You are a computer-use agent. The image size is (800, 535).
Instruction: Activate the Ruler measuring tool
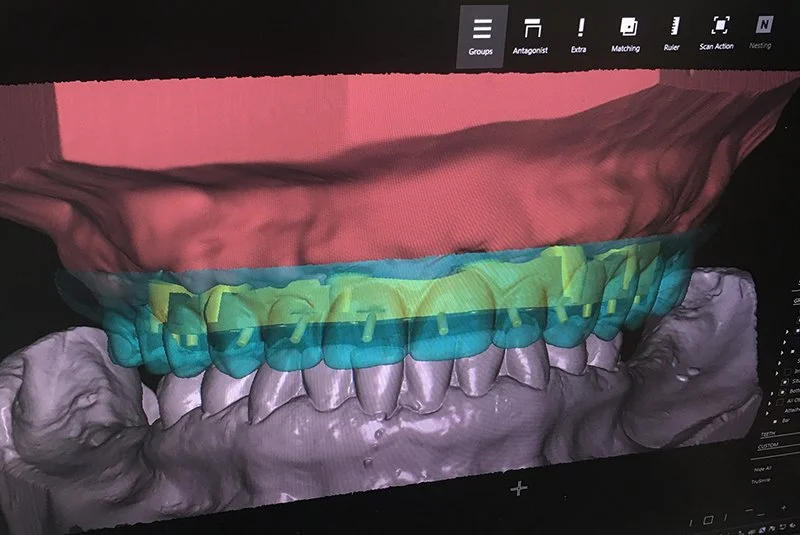672,34
